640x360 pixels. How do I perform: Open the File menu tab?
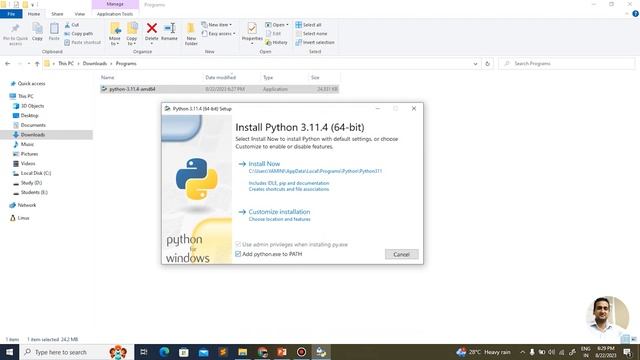point(11,14)
